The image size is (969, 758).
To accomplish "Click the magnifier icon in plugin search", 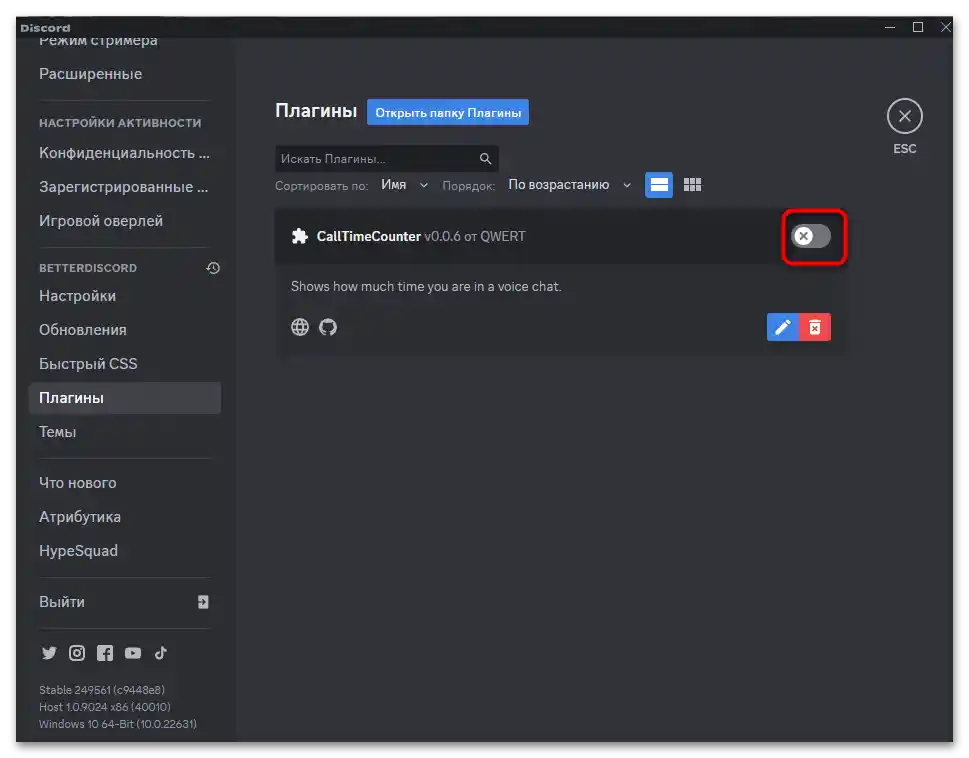I will [x=485, y=159].
